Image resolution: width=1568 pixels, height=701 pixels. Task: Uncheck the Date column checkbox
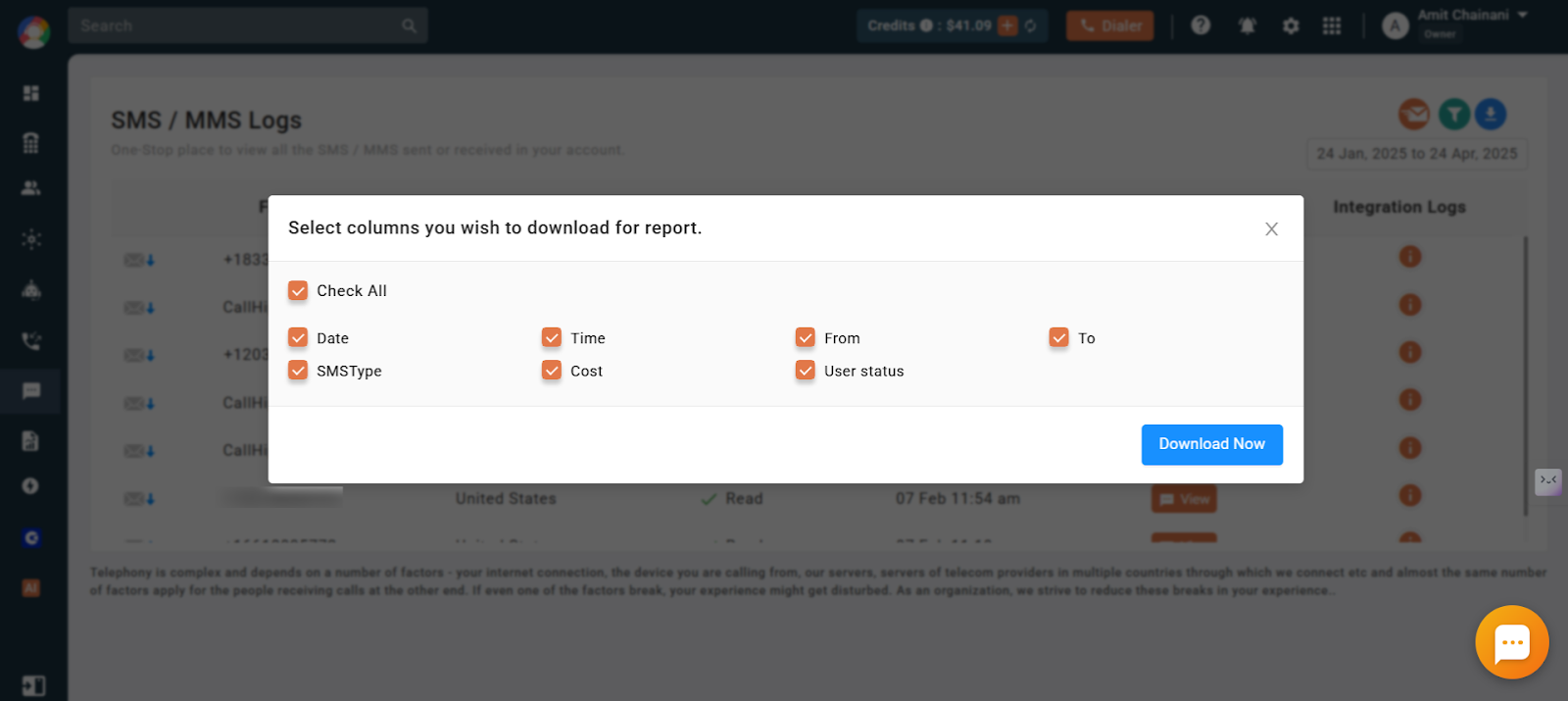tap(298, 338)
